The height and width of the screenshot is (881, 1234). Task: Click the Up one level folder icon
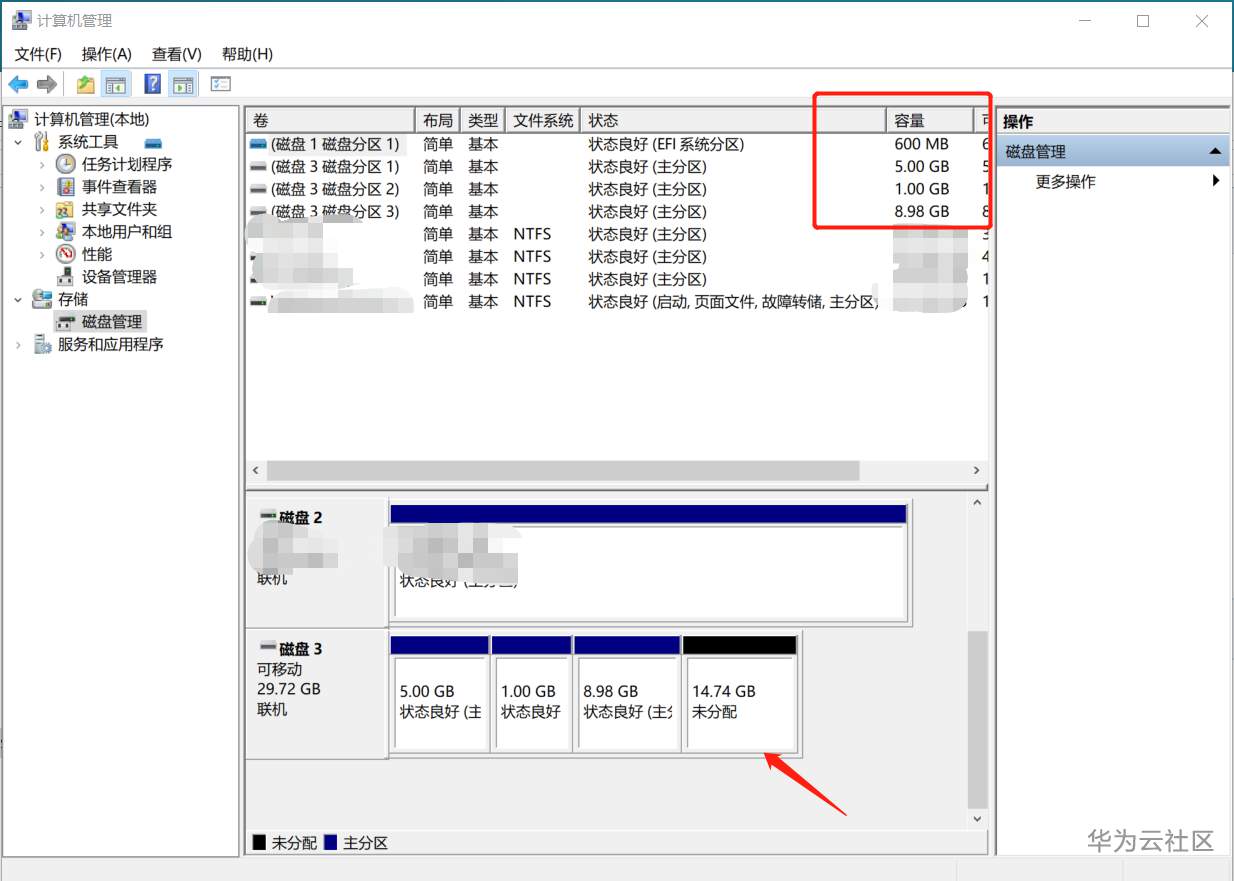(x=86, y=84)
